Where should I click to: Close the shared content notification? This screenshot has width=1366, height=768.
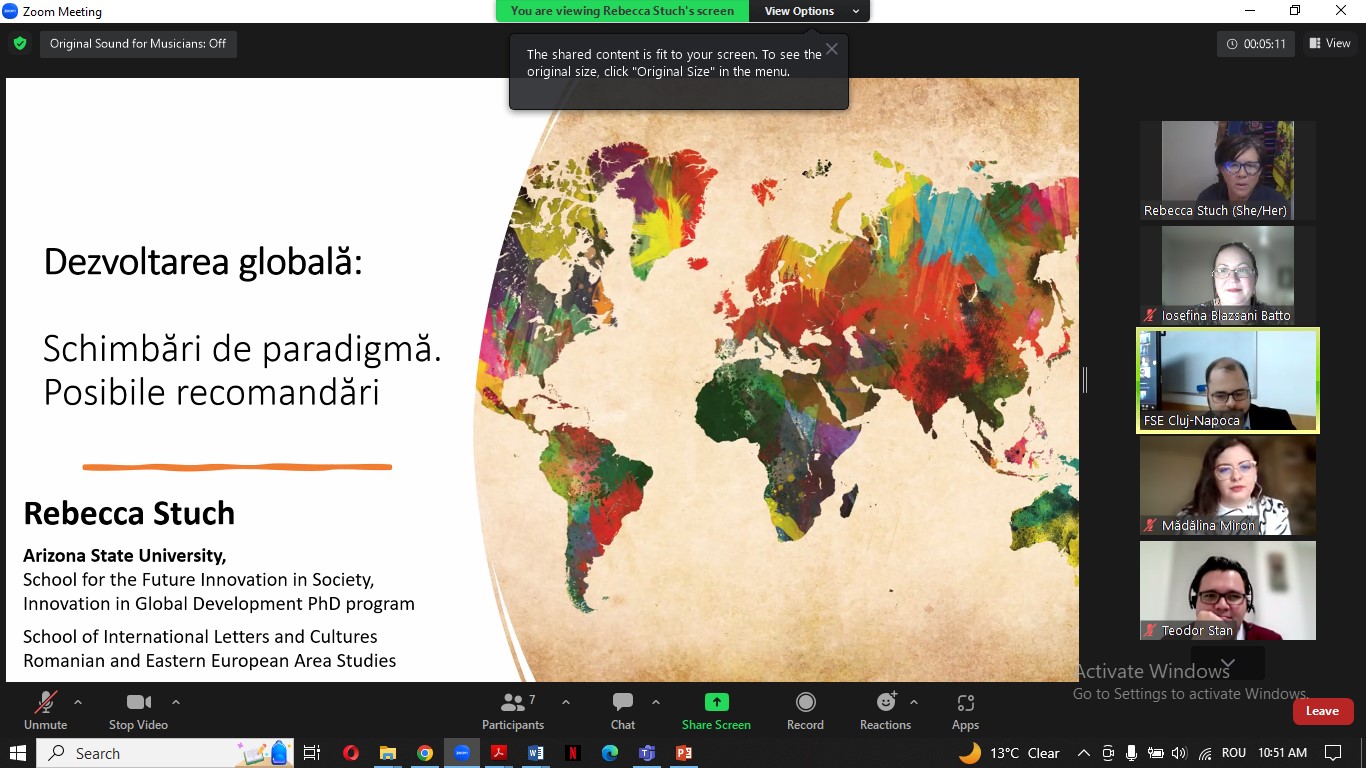(831, 48)
